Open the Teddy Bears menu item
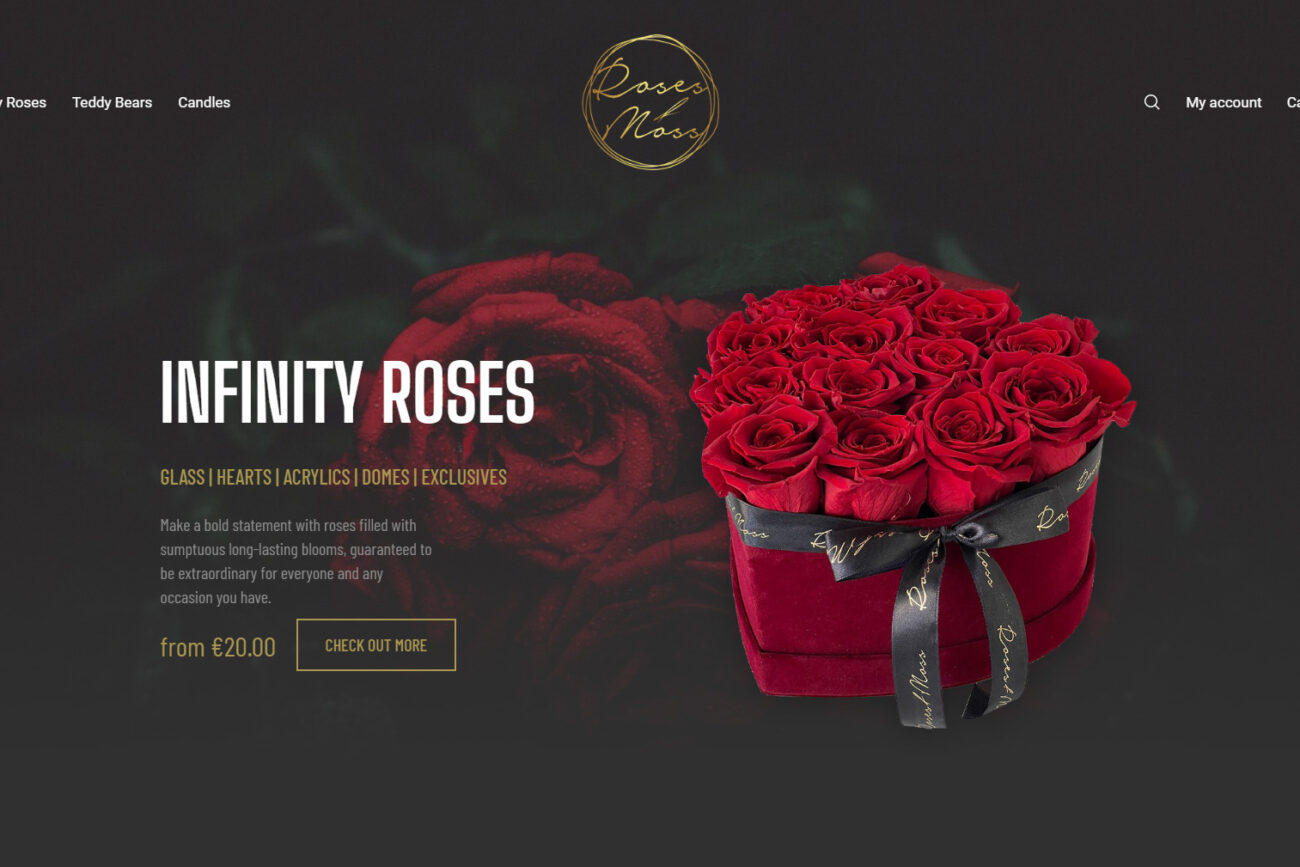 112,102
